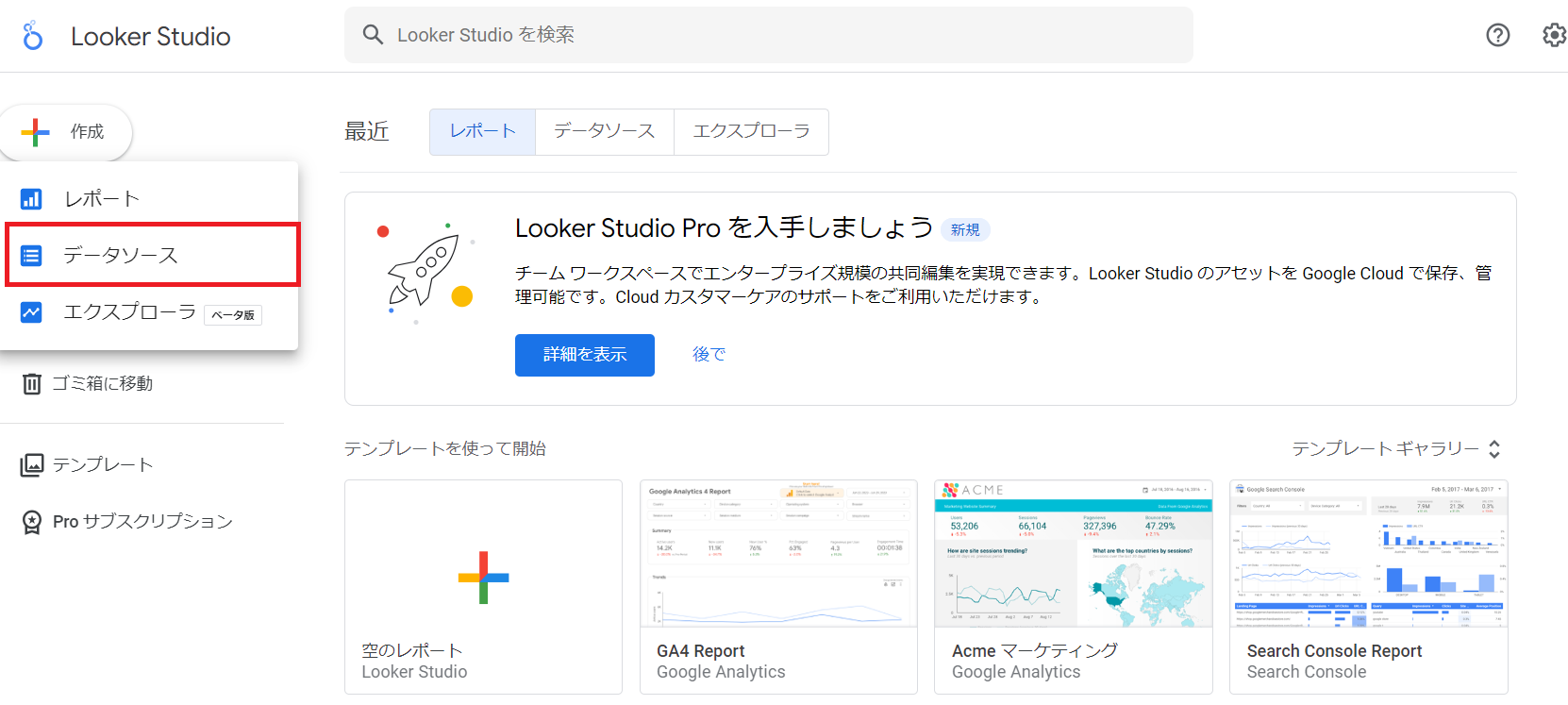Click the 最近 heading text
Image resolution: width=1568 pixels, height=705 pixels.
pos(367,132)
